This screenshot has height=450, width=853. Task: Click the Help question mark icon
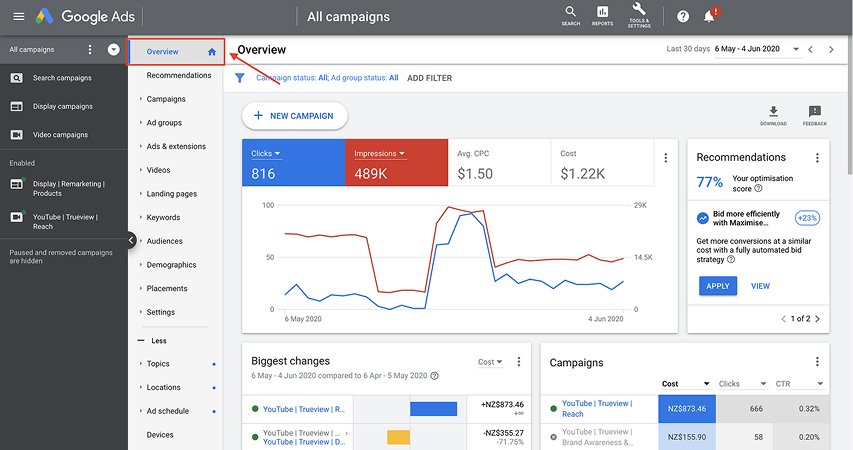[x=683, y=17]
